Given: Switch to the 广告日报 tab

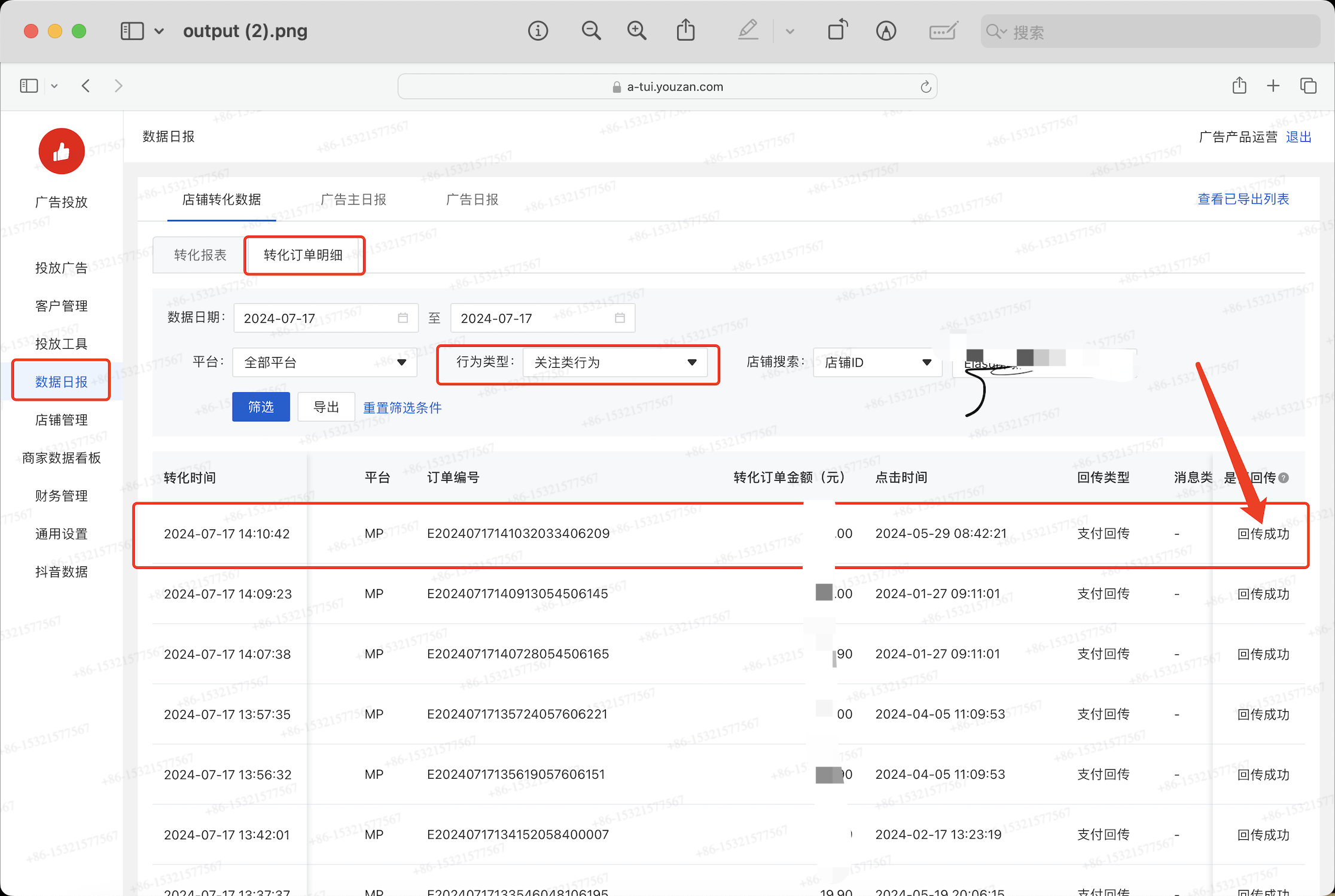Looking at the screenshot, I should tap(473, 199).
